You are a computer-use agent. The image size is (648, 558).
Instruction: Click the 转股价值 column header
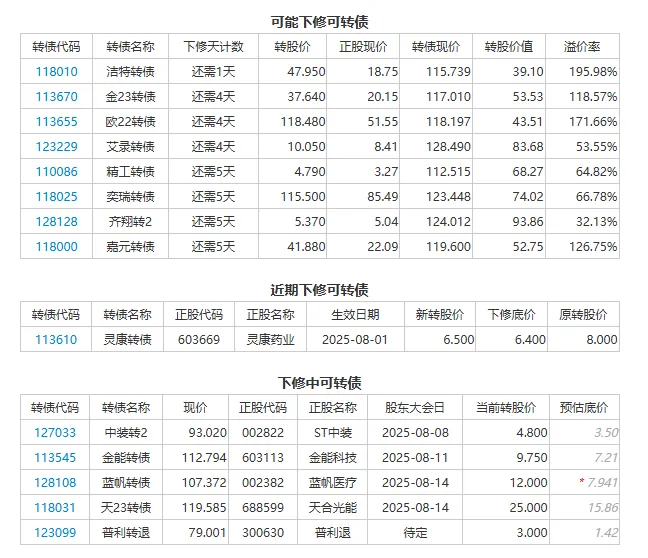509,46
